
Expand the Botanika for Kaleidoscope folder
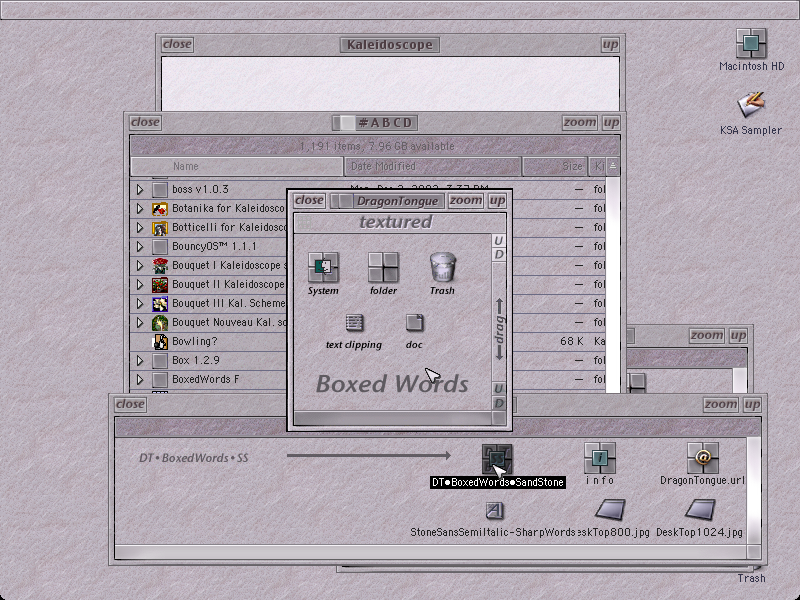(140, 209)
